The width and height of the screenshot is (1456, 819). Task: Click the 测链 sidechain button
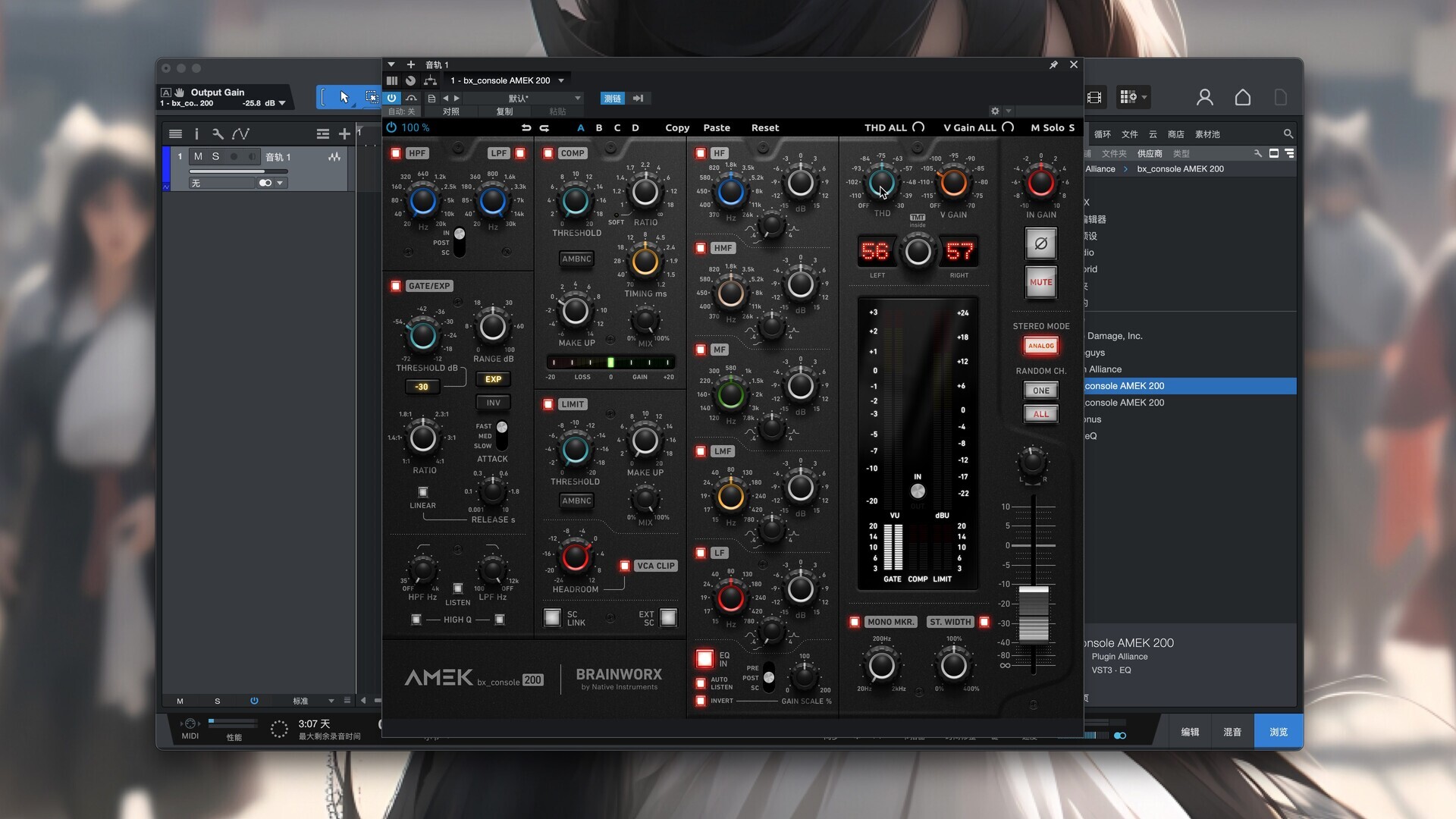tap(612, 99)
